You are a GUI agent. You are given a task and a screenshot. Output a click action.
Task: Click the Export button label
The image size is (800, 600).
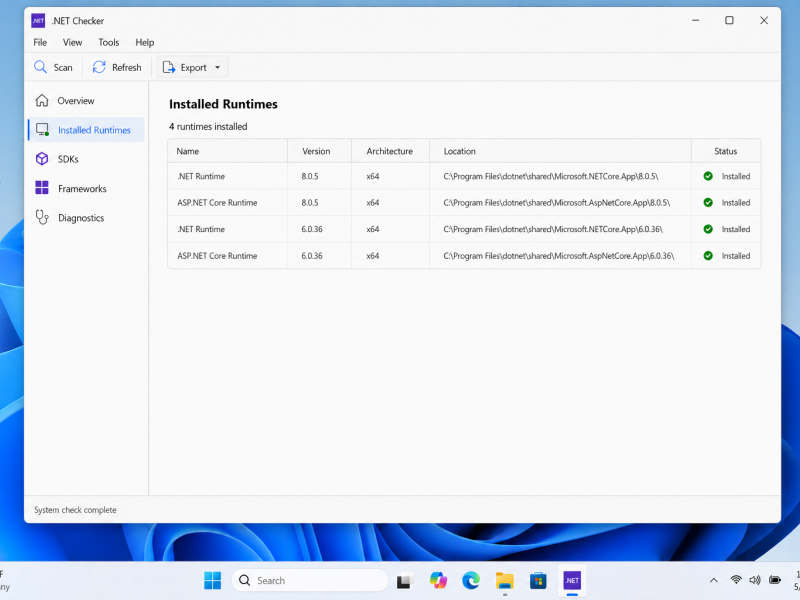pyautogui.click(x=193, y=67)
